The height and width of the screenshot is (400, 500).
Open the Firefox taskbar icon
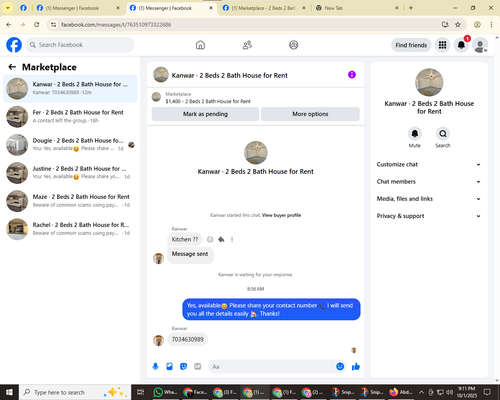(x=401, y=392)
